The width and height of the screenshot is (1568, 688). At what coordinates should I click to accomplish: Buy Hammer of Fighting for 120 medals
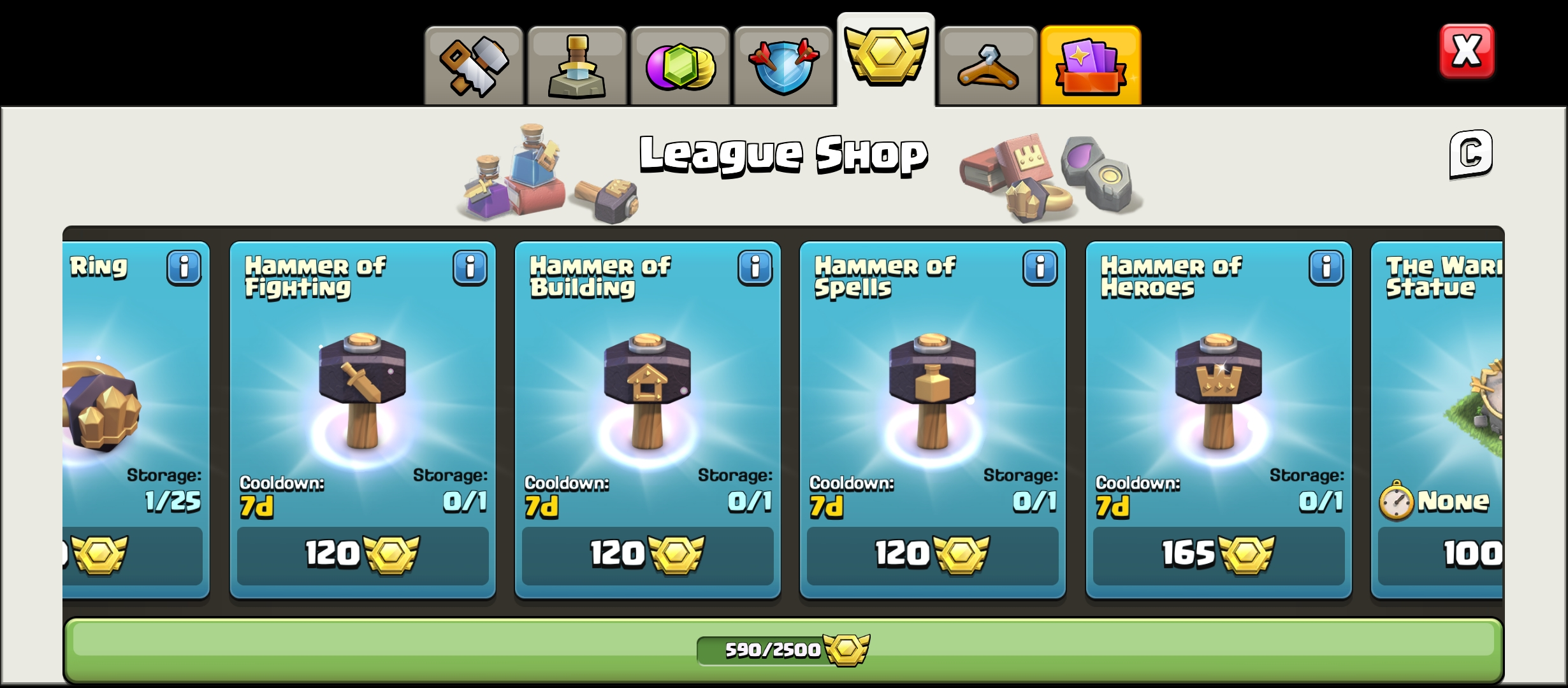[363, 555]
